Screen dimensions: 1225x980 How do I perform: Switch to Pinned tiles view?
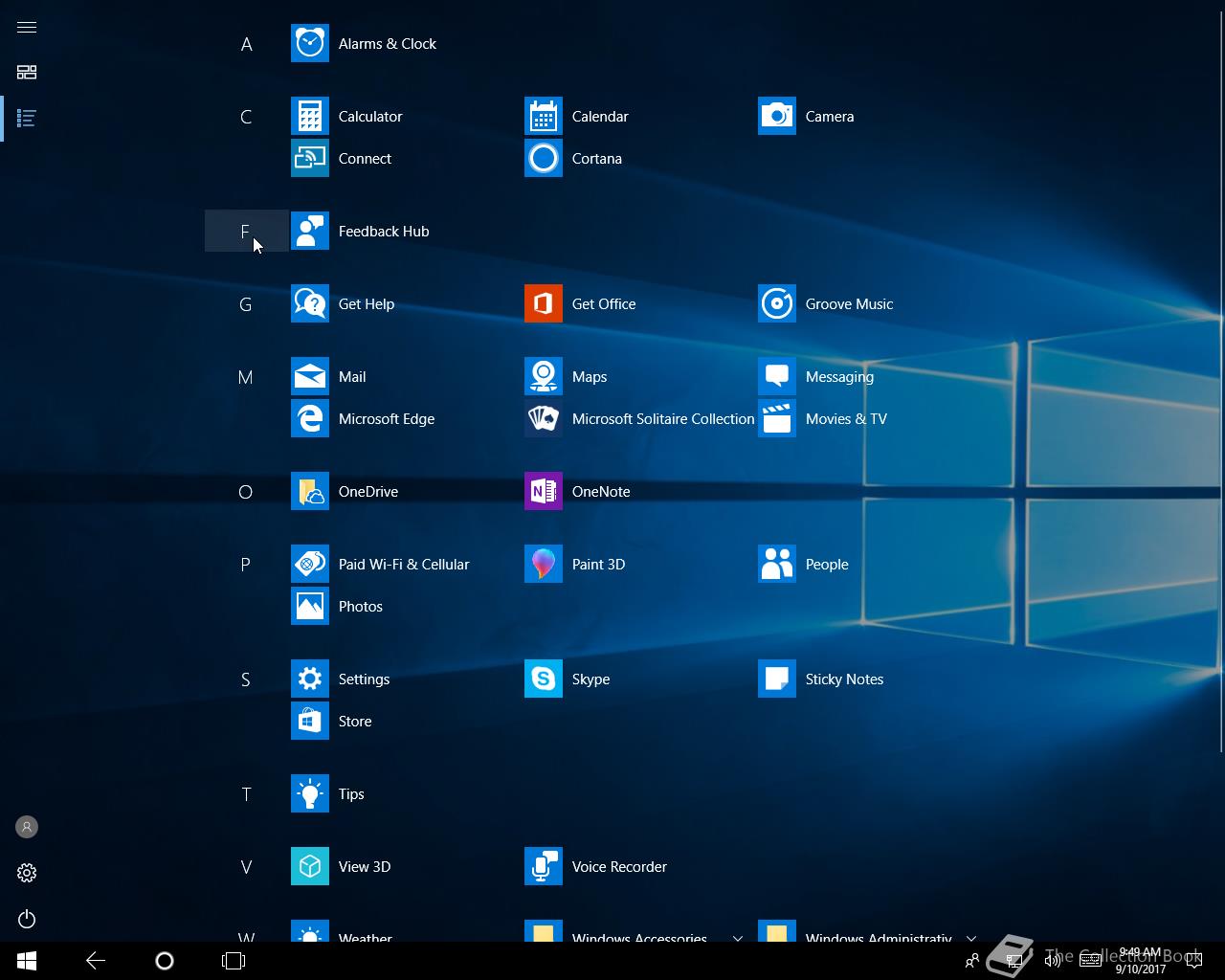click(x=27, y=73)
